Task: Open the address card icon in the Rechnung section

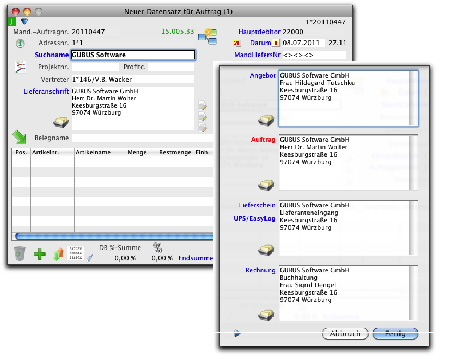Action: (x=266, y=315)
